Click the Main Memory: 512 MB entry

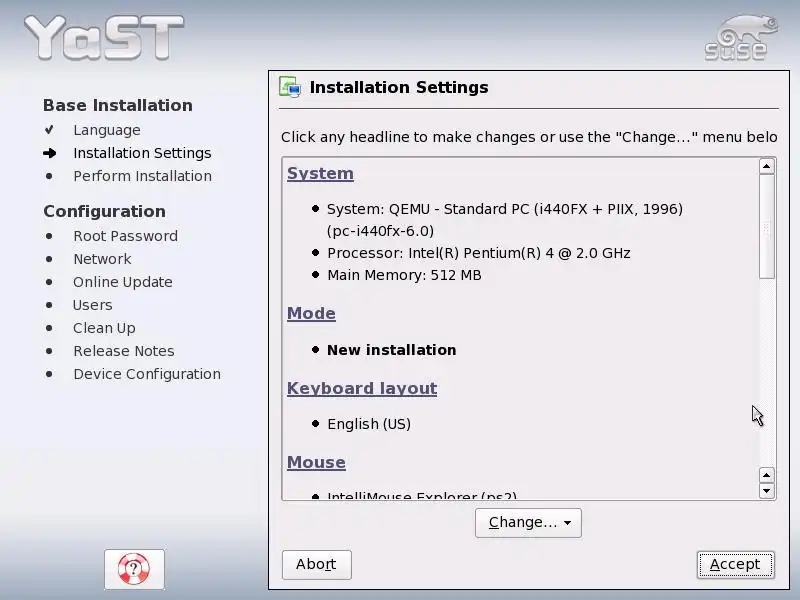(404, 275)
